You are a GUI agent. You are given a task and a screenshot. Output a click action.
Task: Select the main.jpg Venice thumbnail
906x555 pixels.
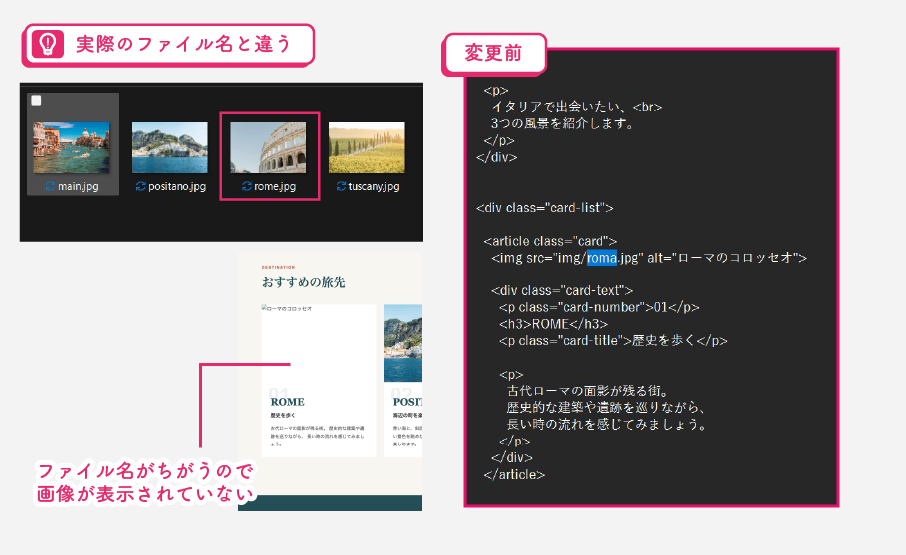pyautogui.click(x=71, y=147)
